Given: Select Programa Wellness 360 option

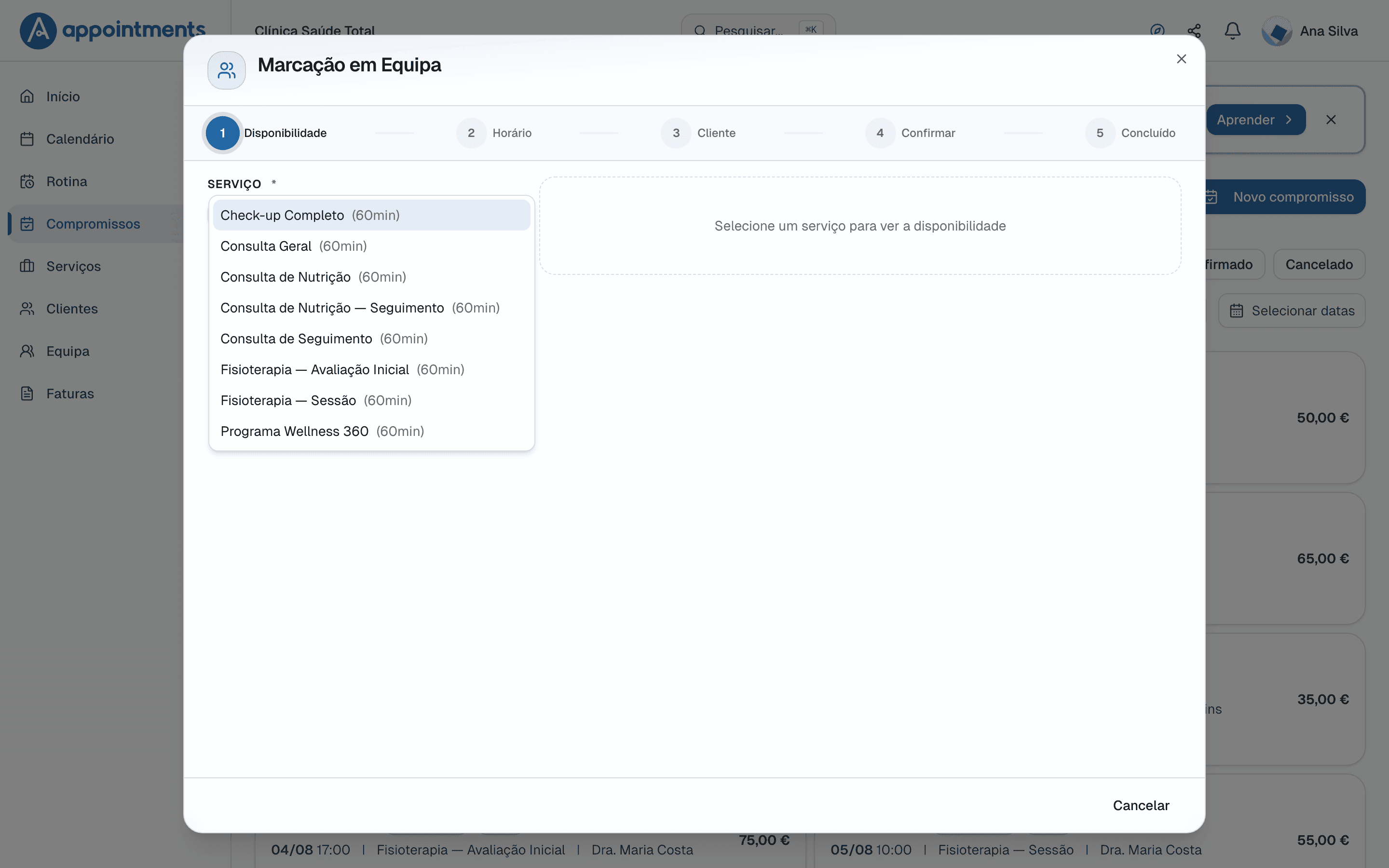Looking at the screenshot, I should (x=371, y=432).
